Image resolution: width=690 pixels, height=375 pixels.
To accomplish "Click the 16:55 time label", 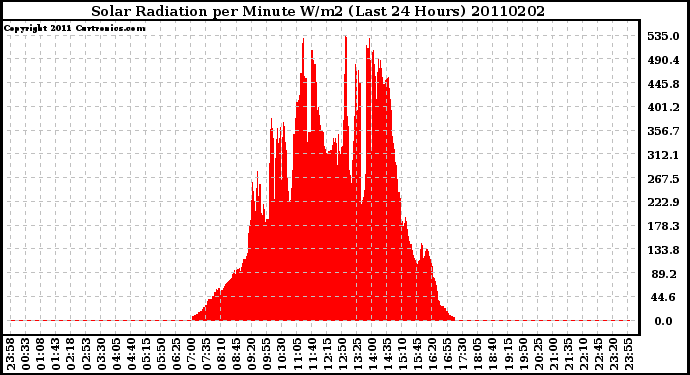I will coord(447,355).
